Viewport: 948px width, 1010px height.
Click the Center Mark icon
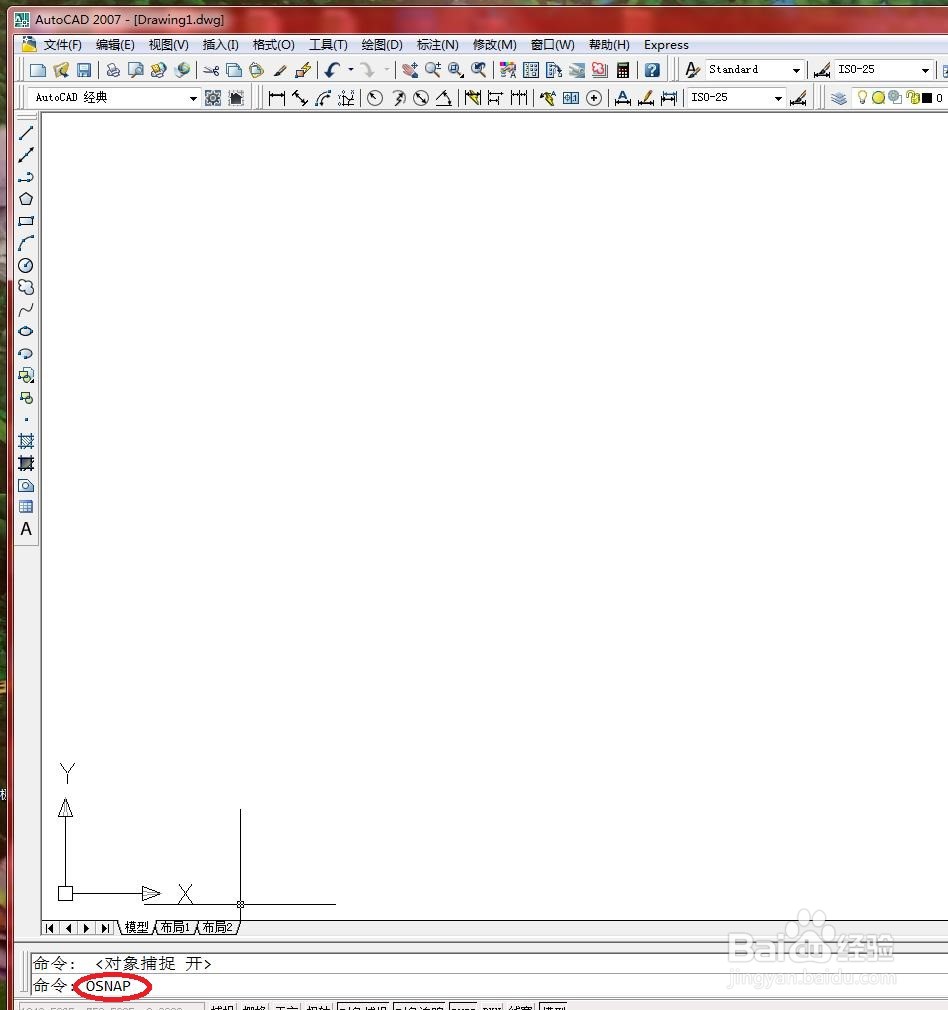[x=594, y=98]
